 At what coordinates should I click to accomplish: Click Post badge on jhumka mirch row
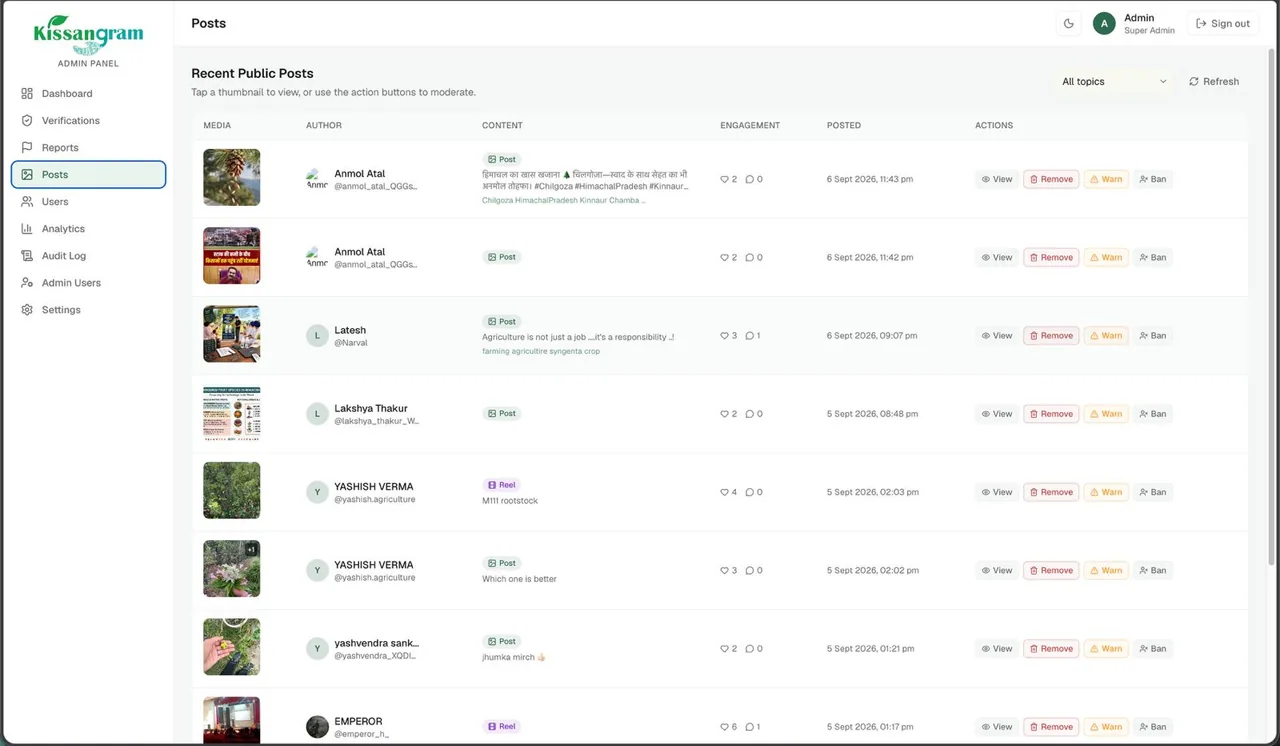tap(502, 642)
